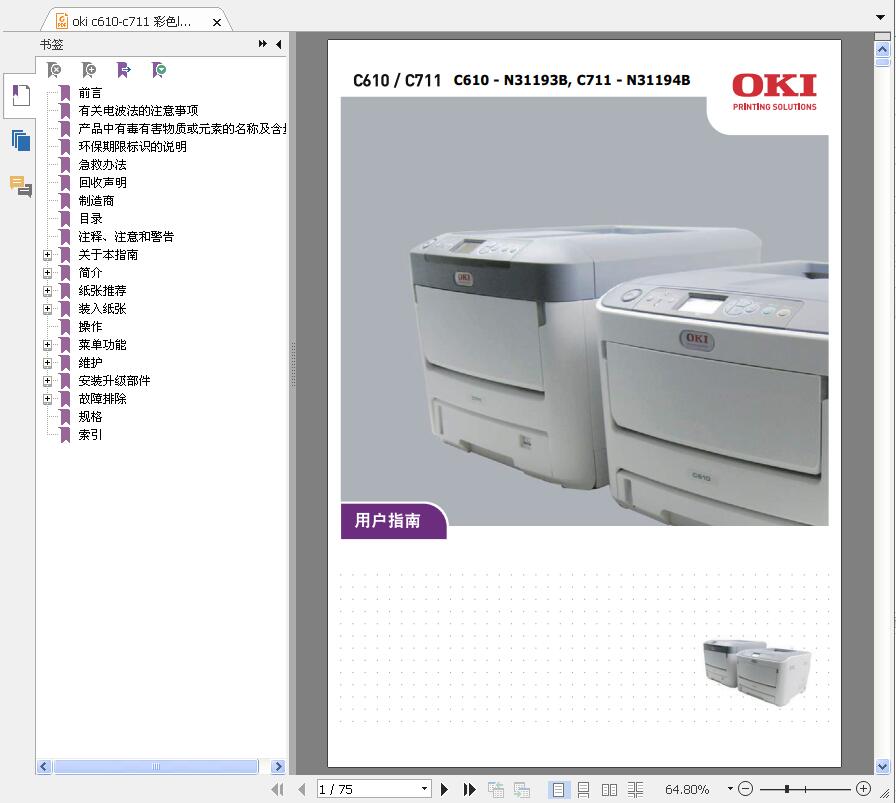This screenshot has width=896, height=803.
Task: Open the zoom level dropdown arrow
Action: point(730,789)
